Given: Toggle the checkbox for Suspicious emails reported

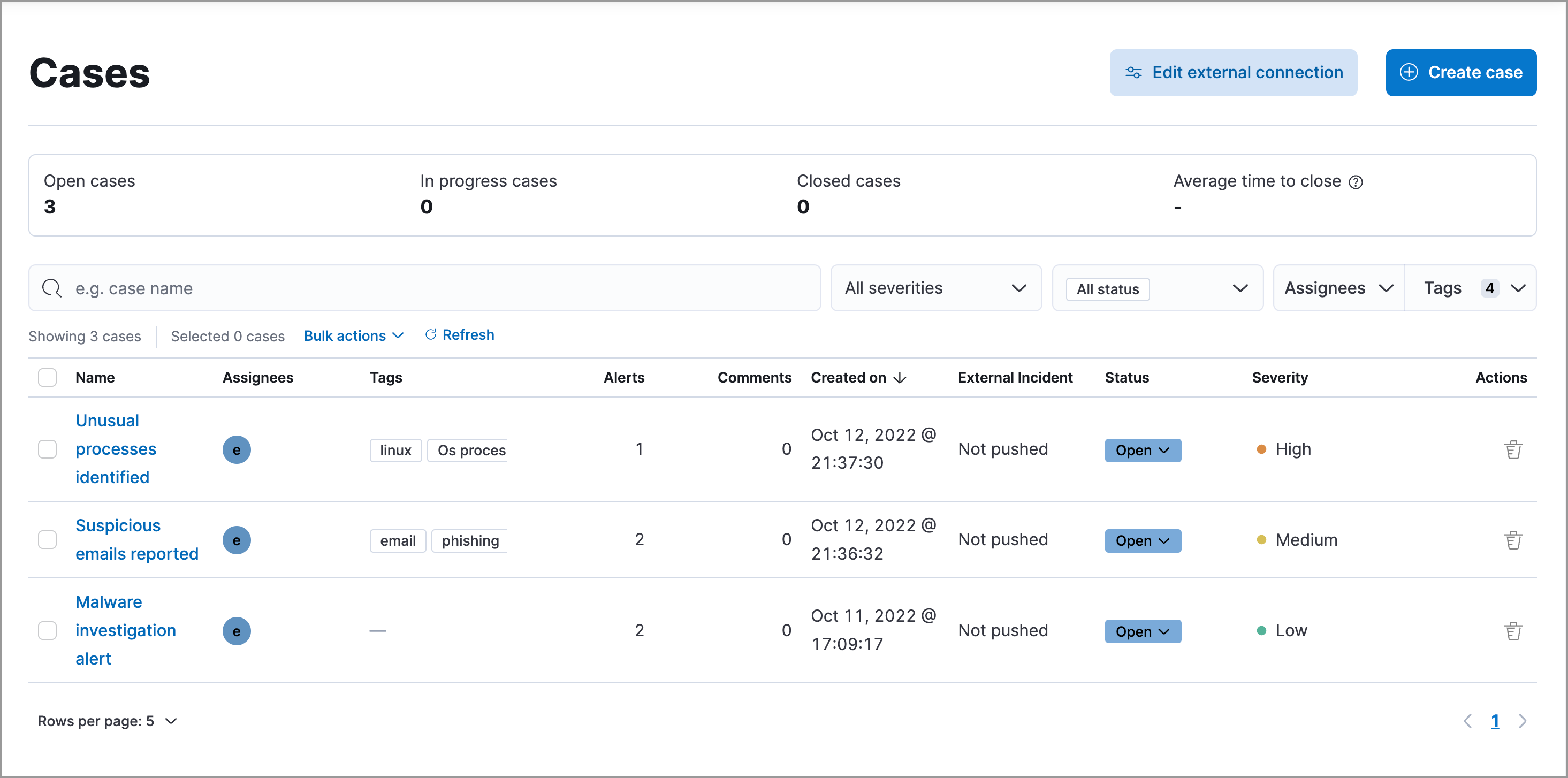Looking at the screenshot, I should (x=48, y=540).
